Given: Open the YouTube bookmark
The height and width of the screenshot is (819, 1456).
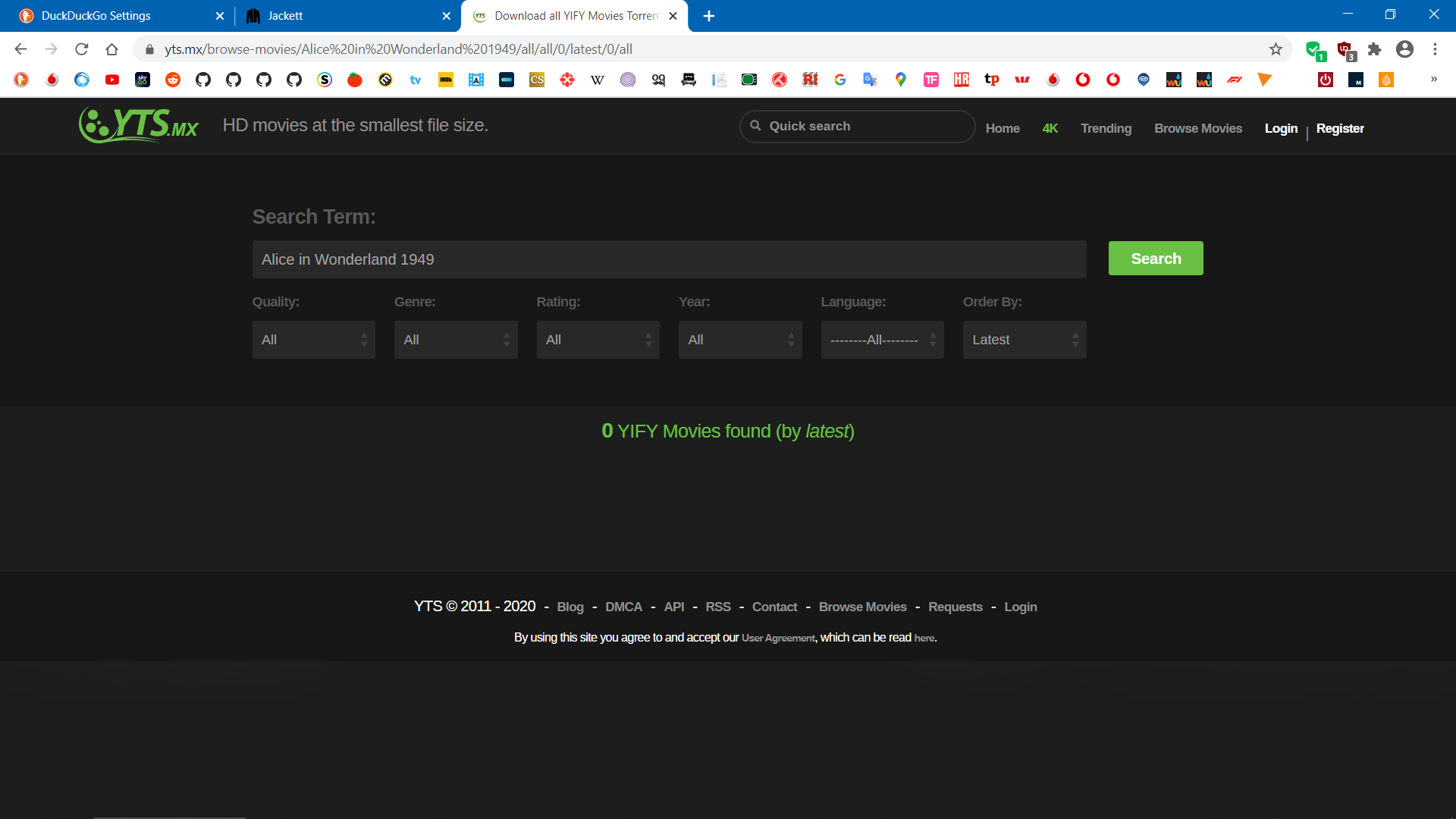Looking at the screenshot, I should pos(112,80).
